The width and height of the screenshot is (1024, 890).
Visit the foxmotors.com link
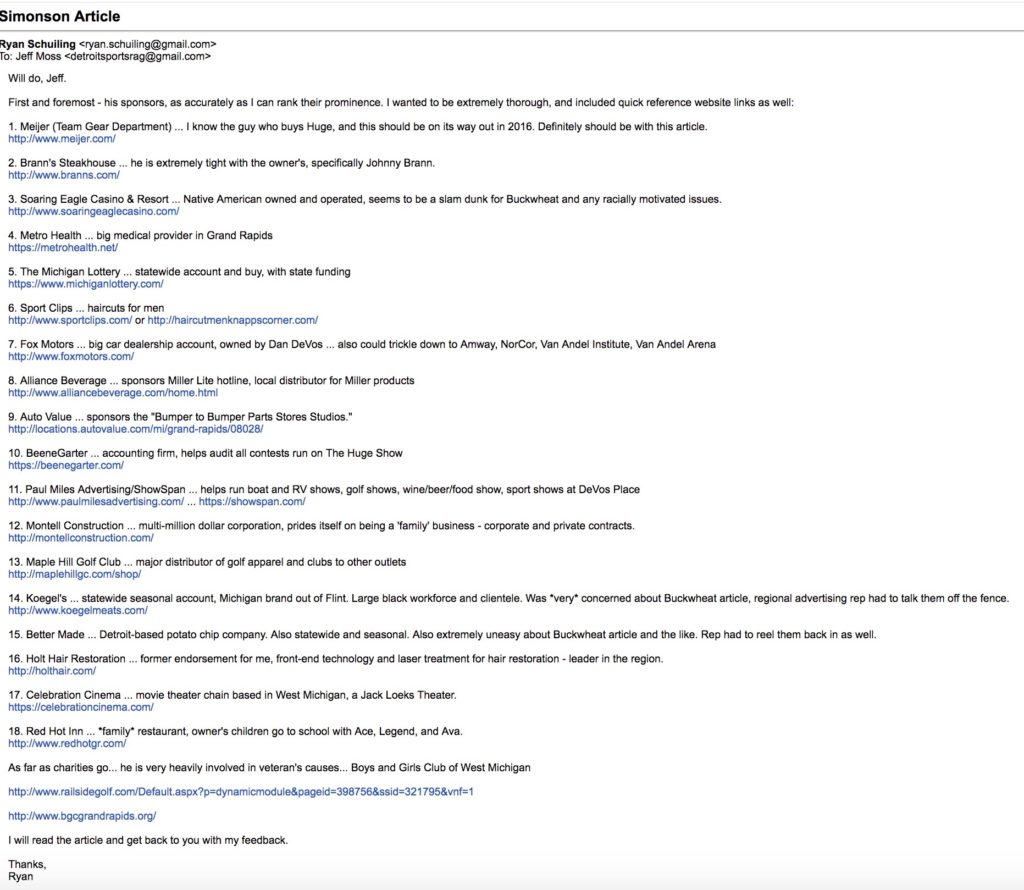pyautogui.click(x=71, y=357)
